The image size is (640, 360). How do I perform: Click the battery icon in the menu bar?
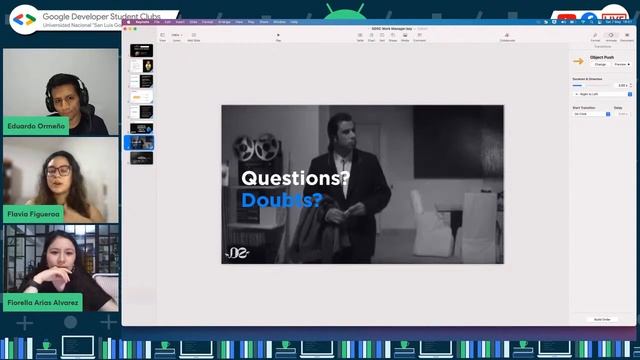point(572,22)
